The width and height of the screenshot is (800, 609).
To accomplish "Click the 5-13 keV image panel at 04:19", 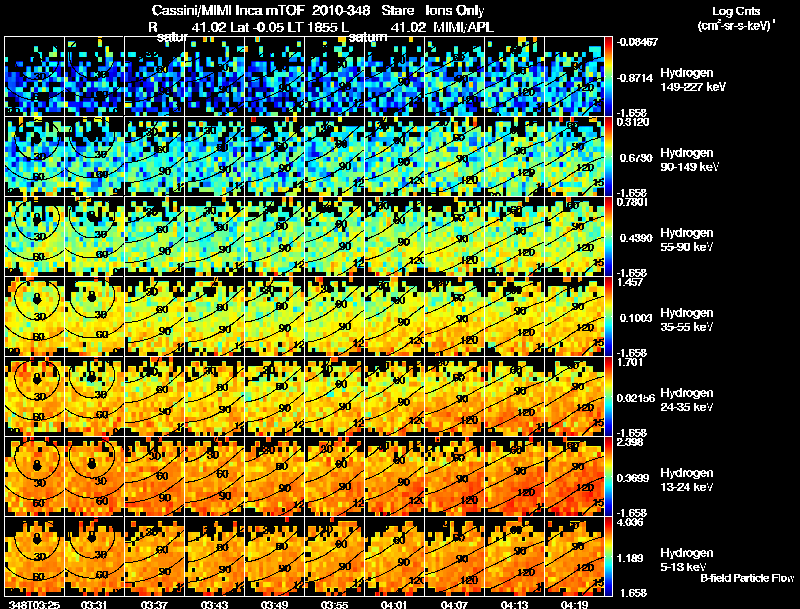I will (574, 556).
